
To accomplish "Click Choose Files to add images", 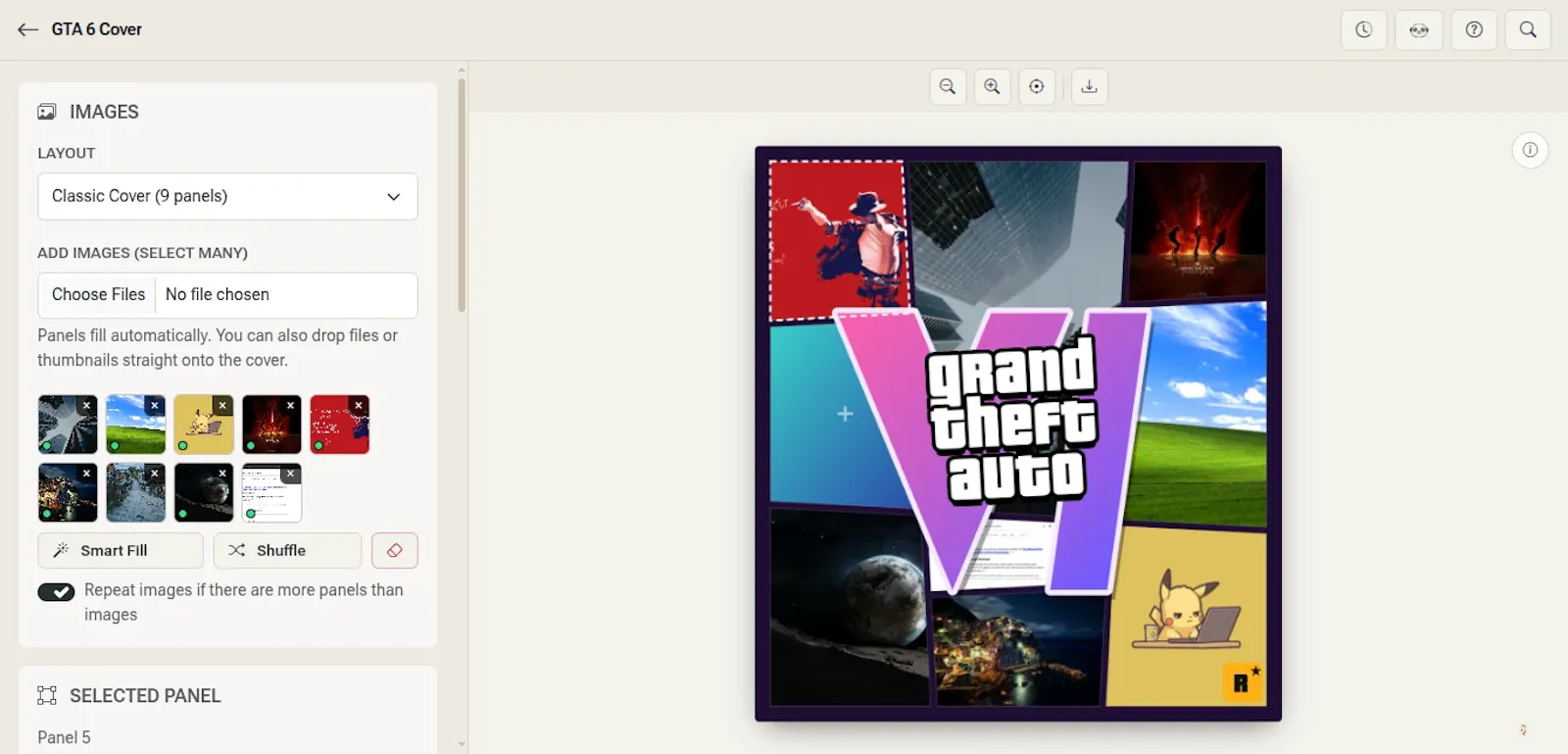I will [x=98, y=294].
